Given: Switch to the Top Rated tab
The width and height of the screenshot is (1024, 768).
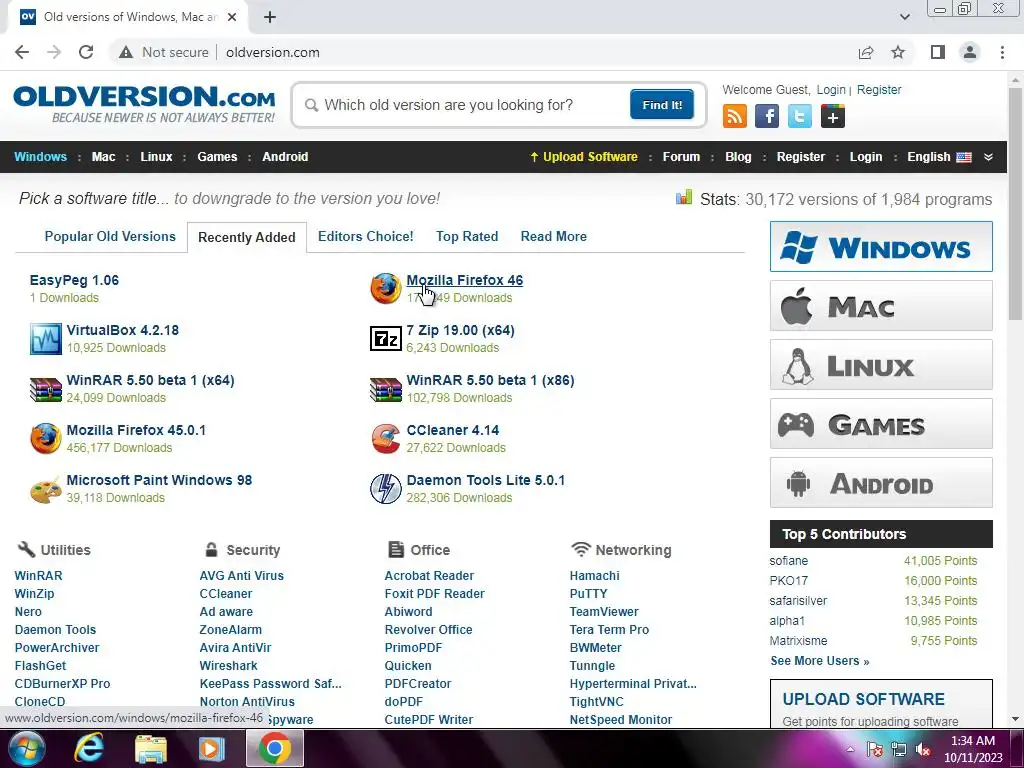Looking at the screenshot, I should [x=467, y=236].
